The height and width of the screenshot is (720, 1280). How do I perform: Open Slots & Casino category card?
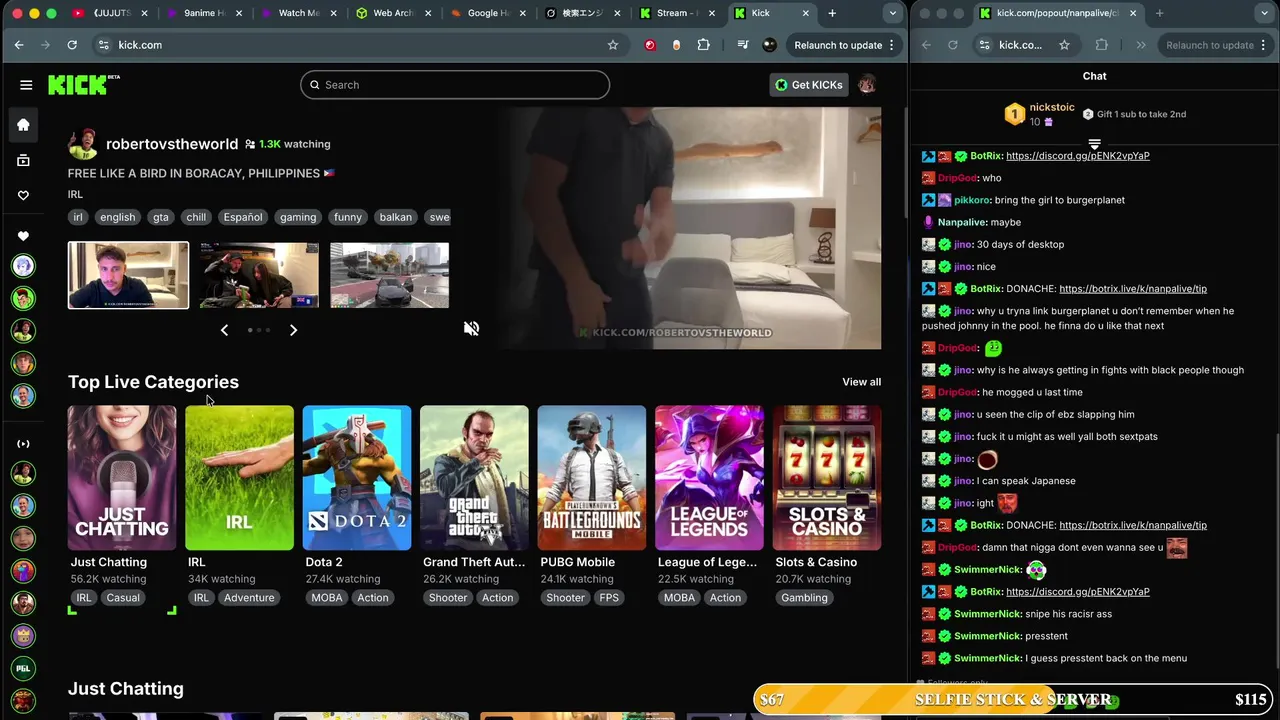click(827, 478)
